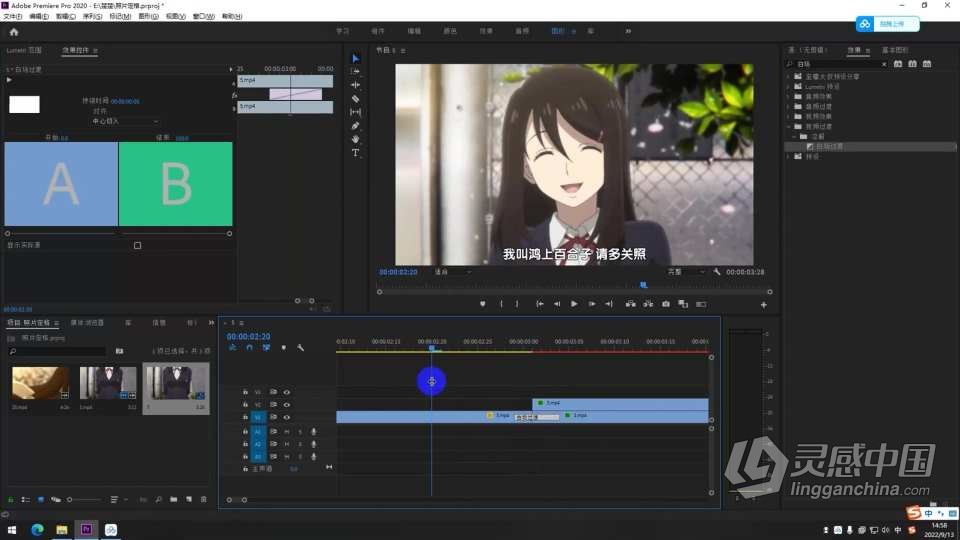Toggle nest sequence insert button
The height and width of the screenshot is (540, 960).
(x=233, y=348)
